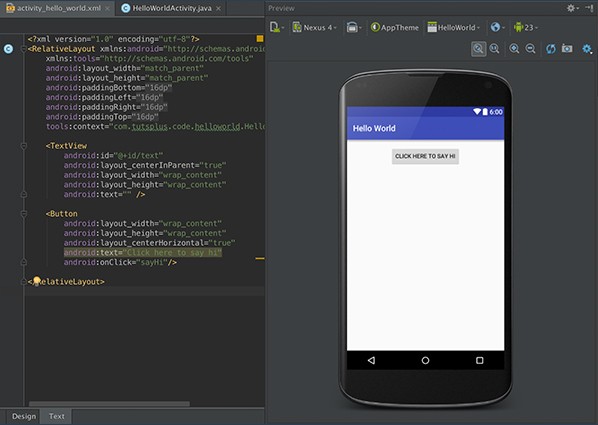The width and height of the screenshot is (598, 425).
Task: Click the CLICK HERE TO SAY HI button
Action: click(x=425, y=156)
